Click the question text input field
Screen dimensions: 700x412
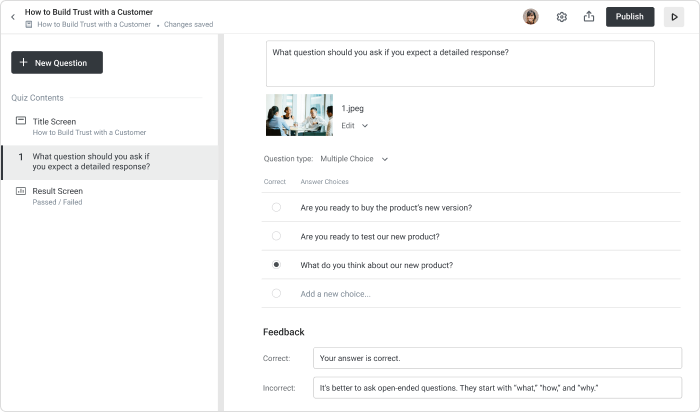click(460, 63)
